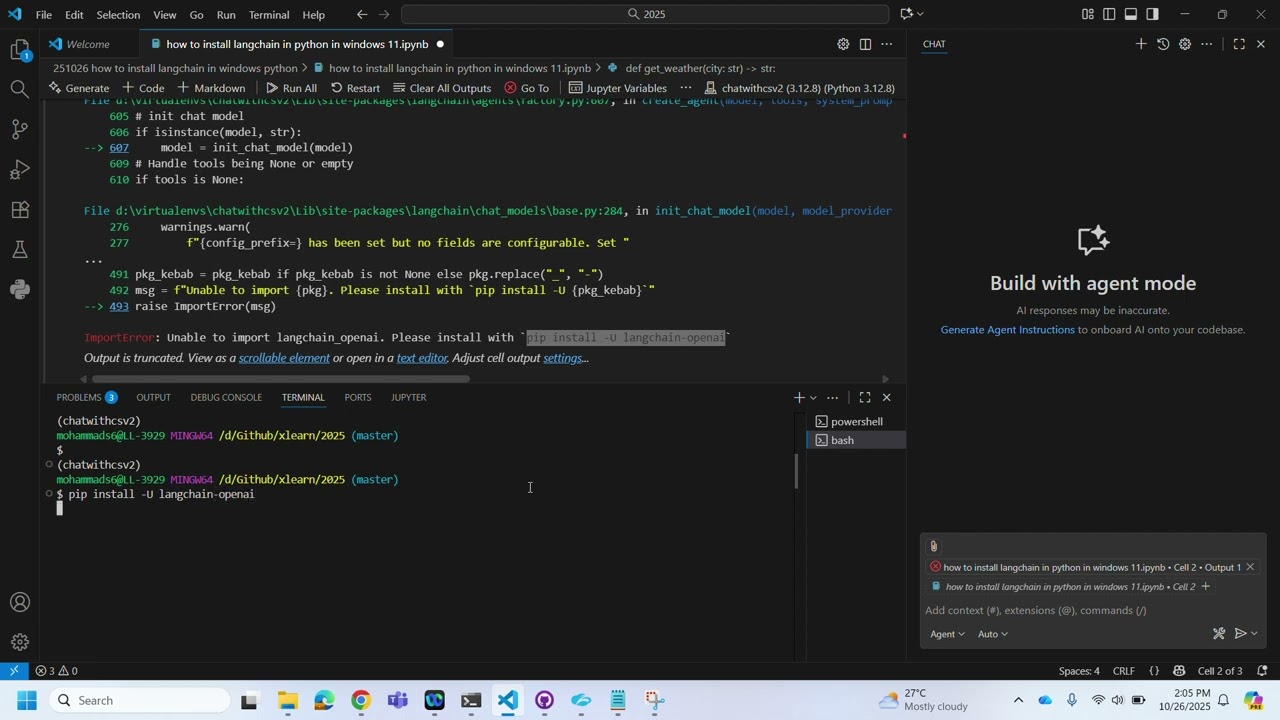Toggle bottom Panel visibility
This screenshot has height=720, width=1280.
point(1131,14)
